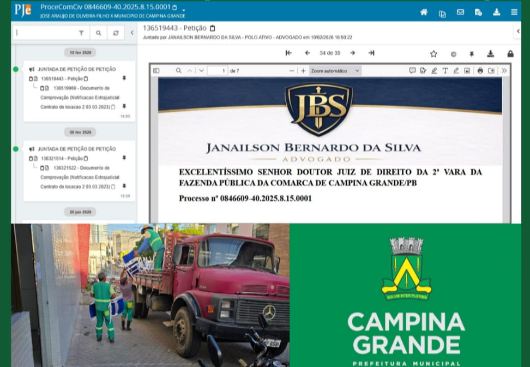Zoom in the PDF
The image size is (530, 367).
click(303, 71)
